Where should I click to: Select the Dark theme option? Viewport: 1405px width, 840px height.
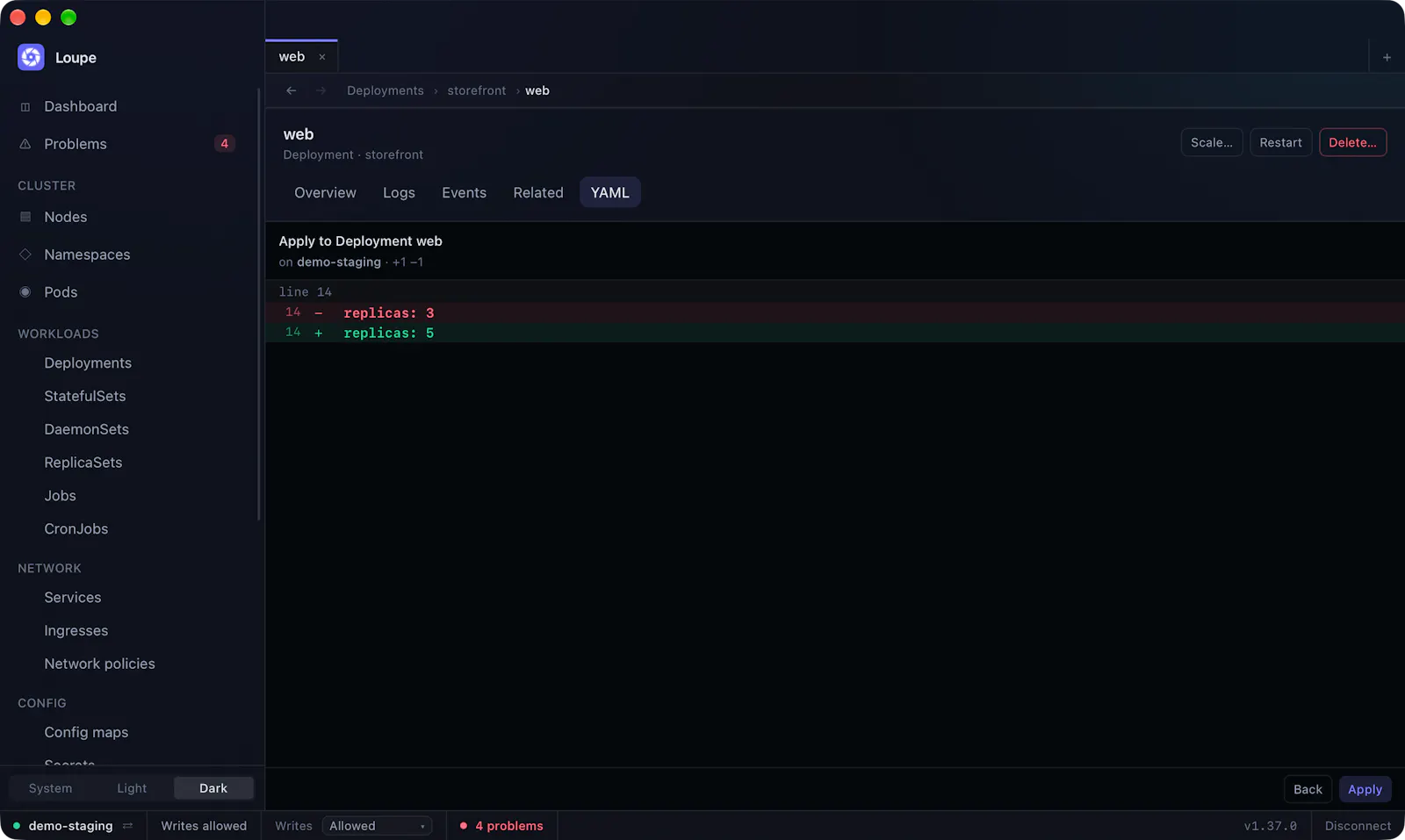[213, 788]
